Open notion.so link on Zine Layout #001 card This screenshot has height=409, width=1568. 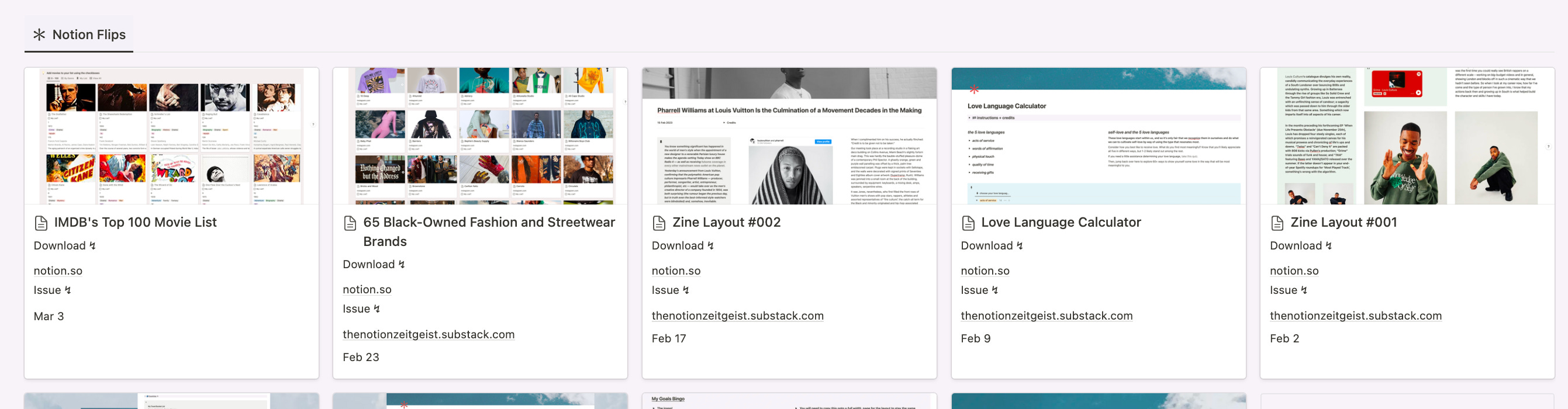(x=1295, y=271)
